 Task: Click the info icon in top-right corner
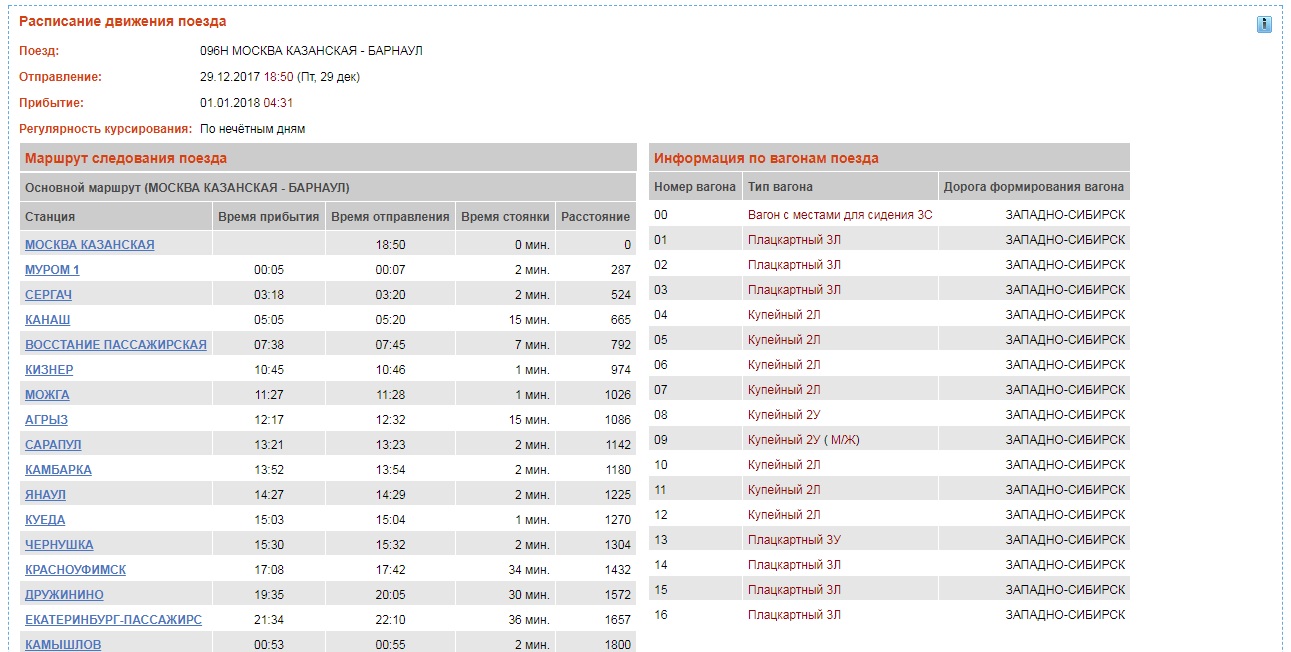pyautogui.click(x=1264, y=25)
